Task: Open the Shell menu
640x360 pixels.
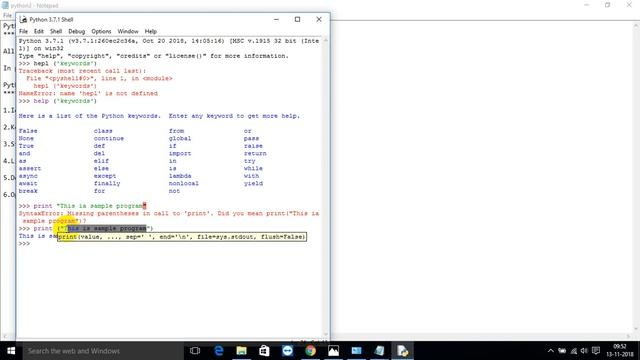Action: (56, 31)
